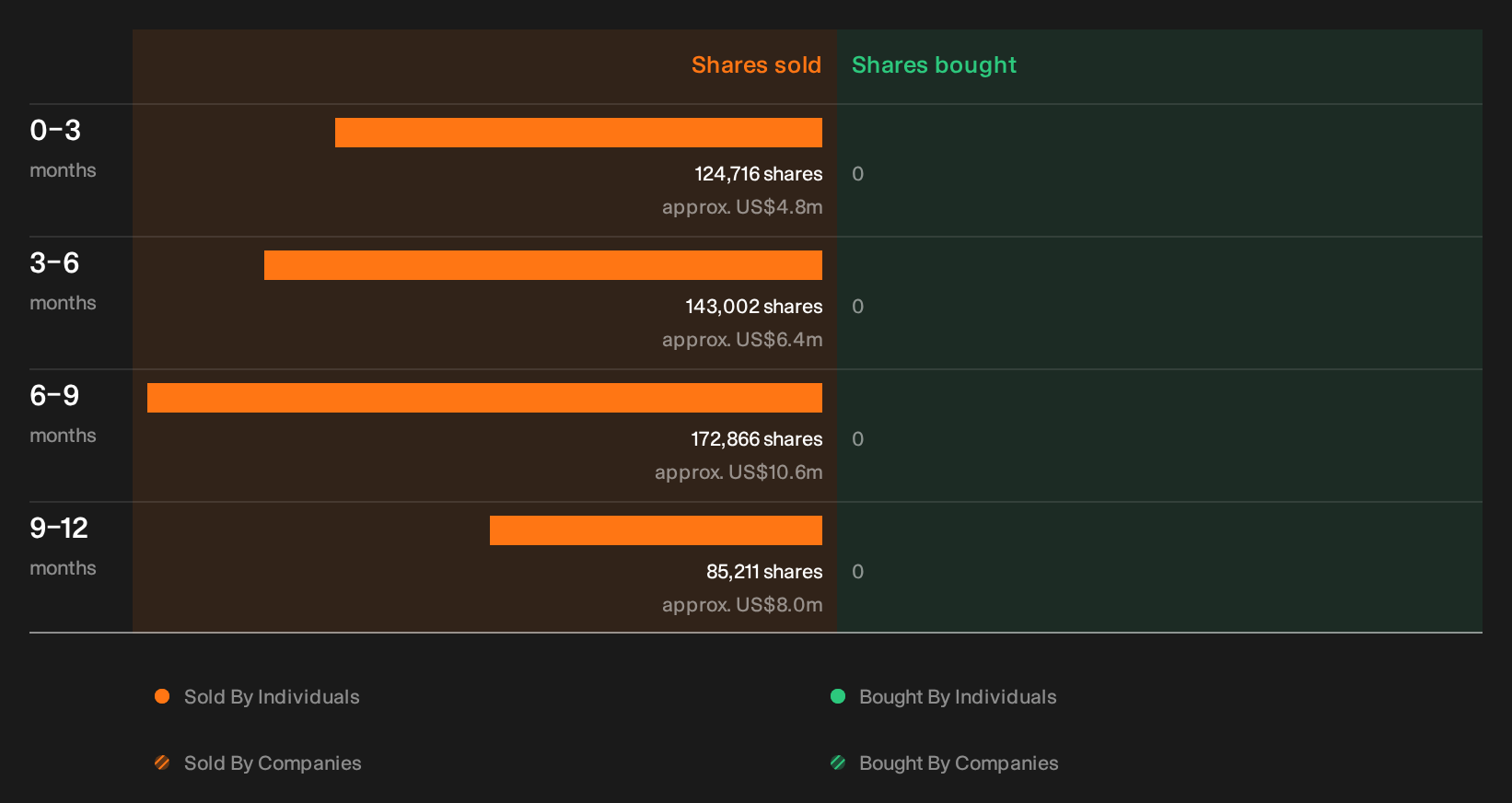Click the Shares sold column header

click(756, 65)
